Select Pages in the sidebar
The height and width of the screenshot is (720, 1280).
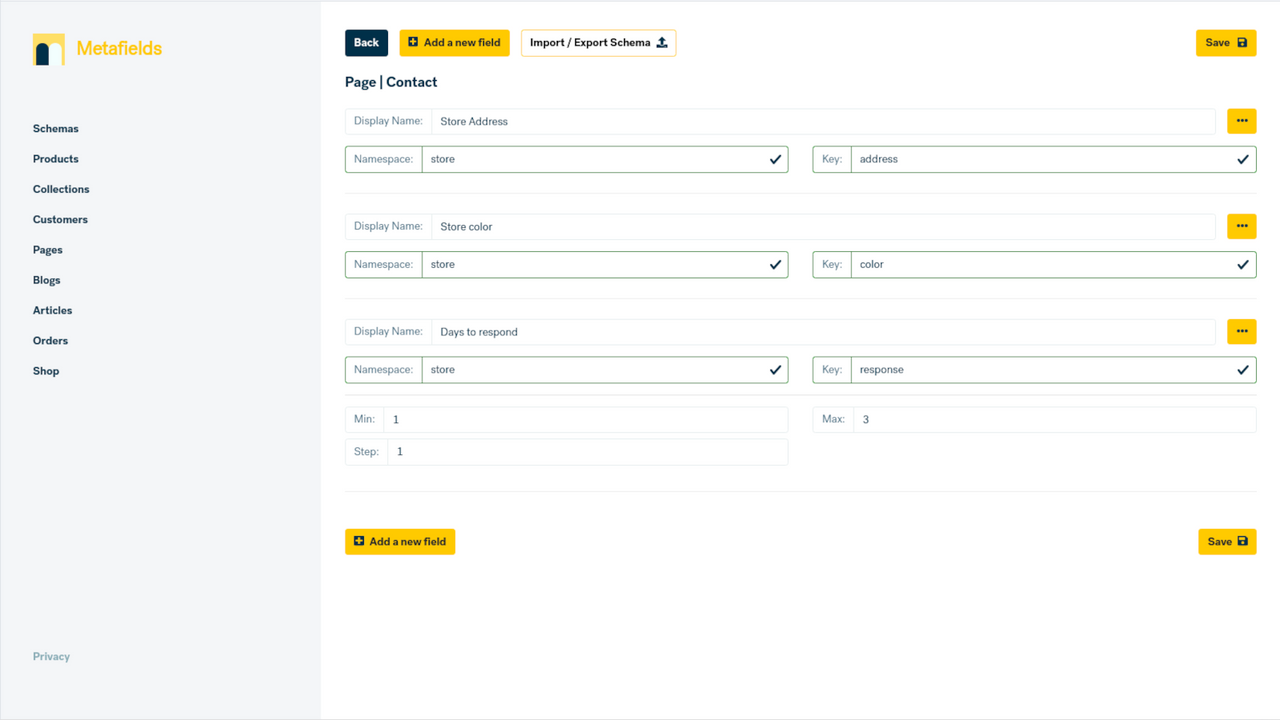point(47,249)
